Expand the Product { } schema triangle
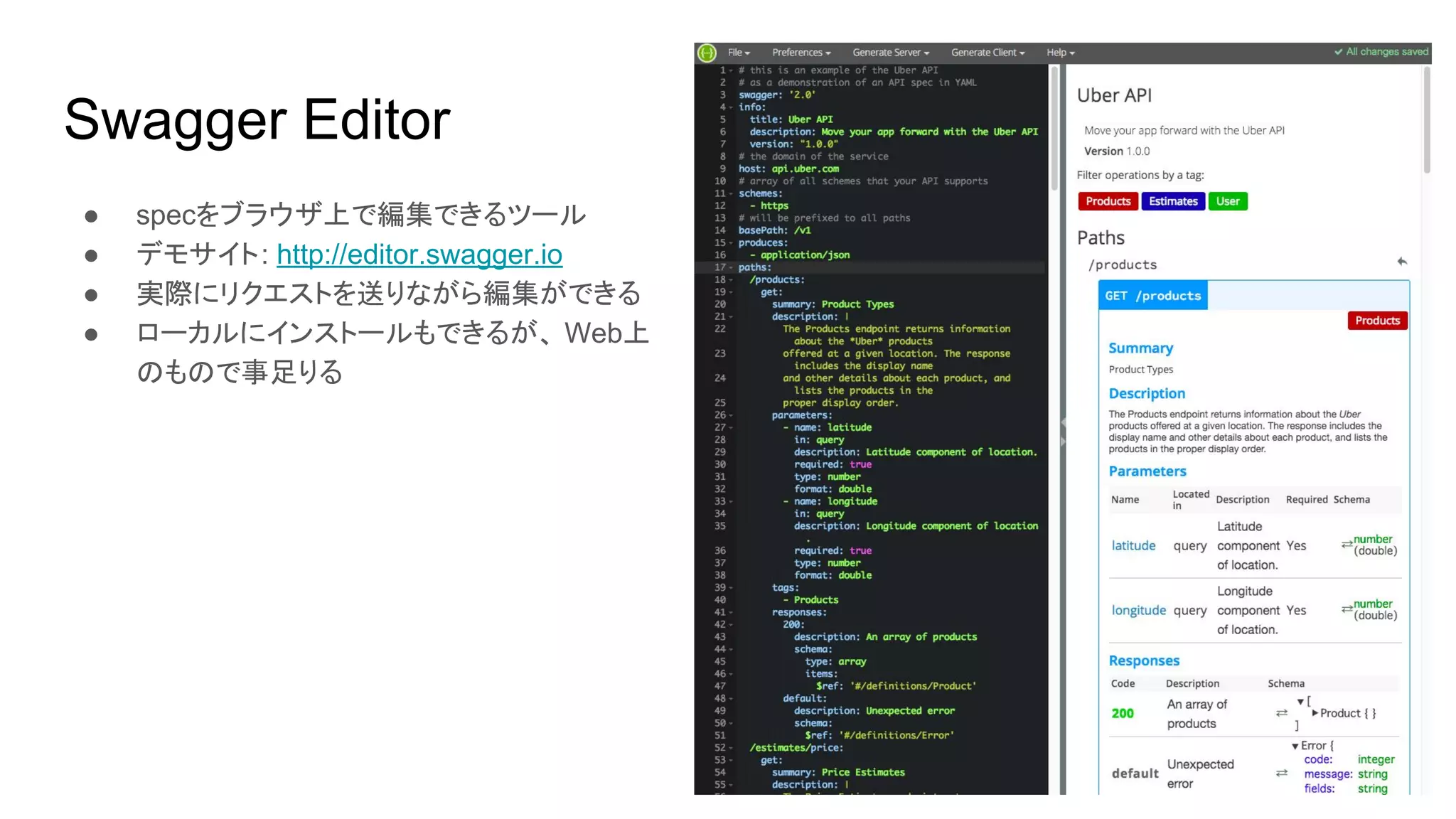 click(x=1315, y=713)
